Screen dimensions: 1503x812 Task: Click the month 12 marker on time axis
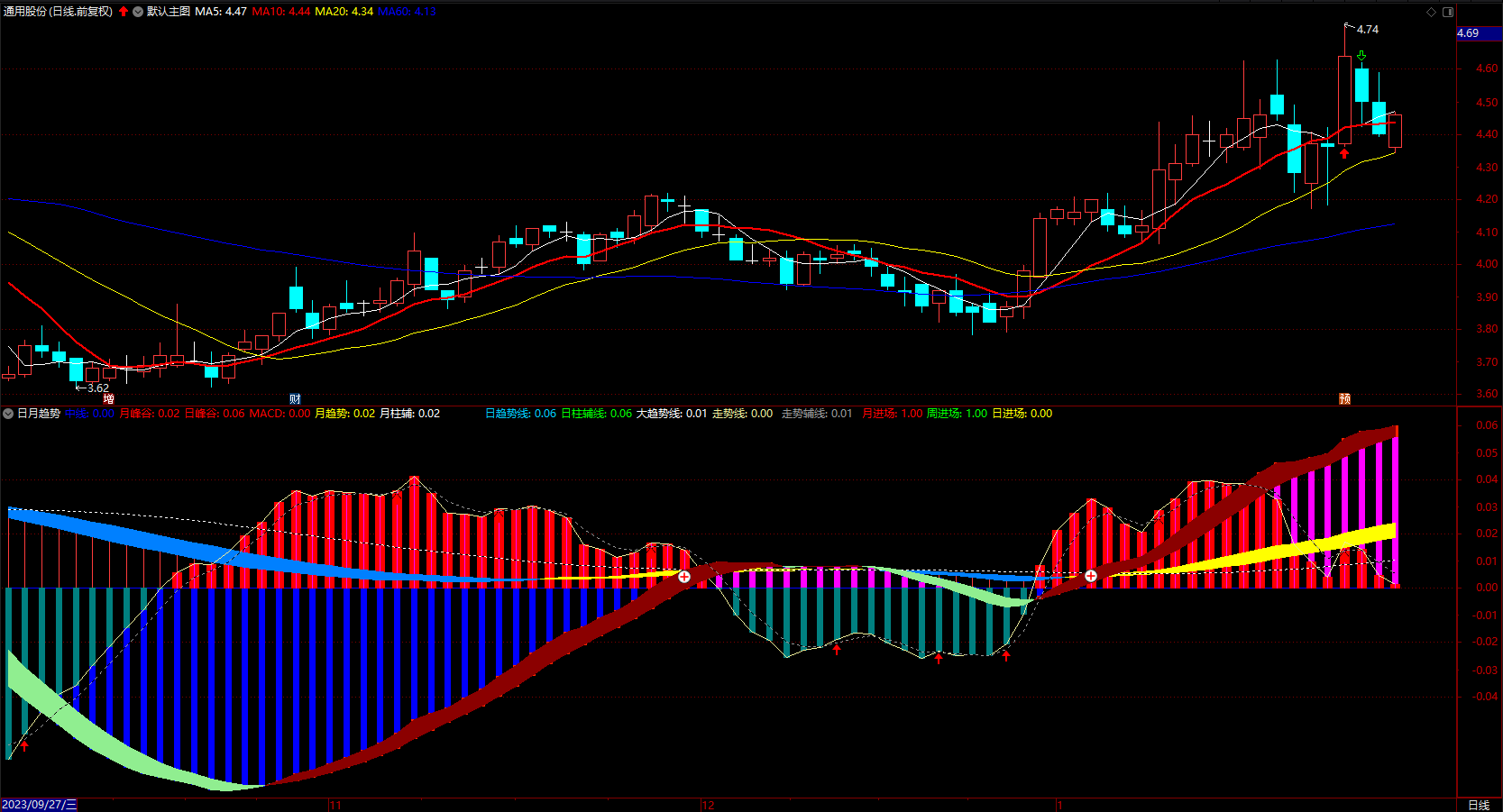(709, 805)
